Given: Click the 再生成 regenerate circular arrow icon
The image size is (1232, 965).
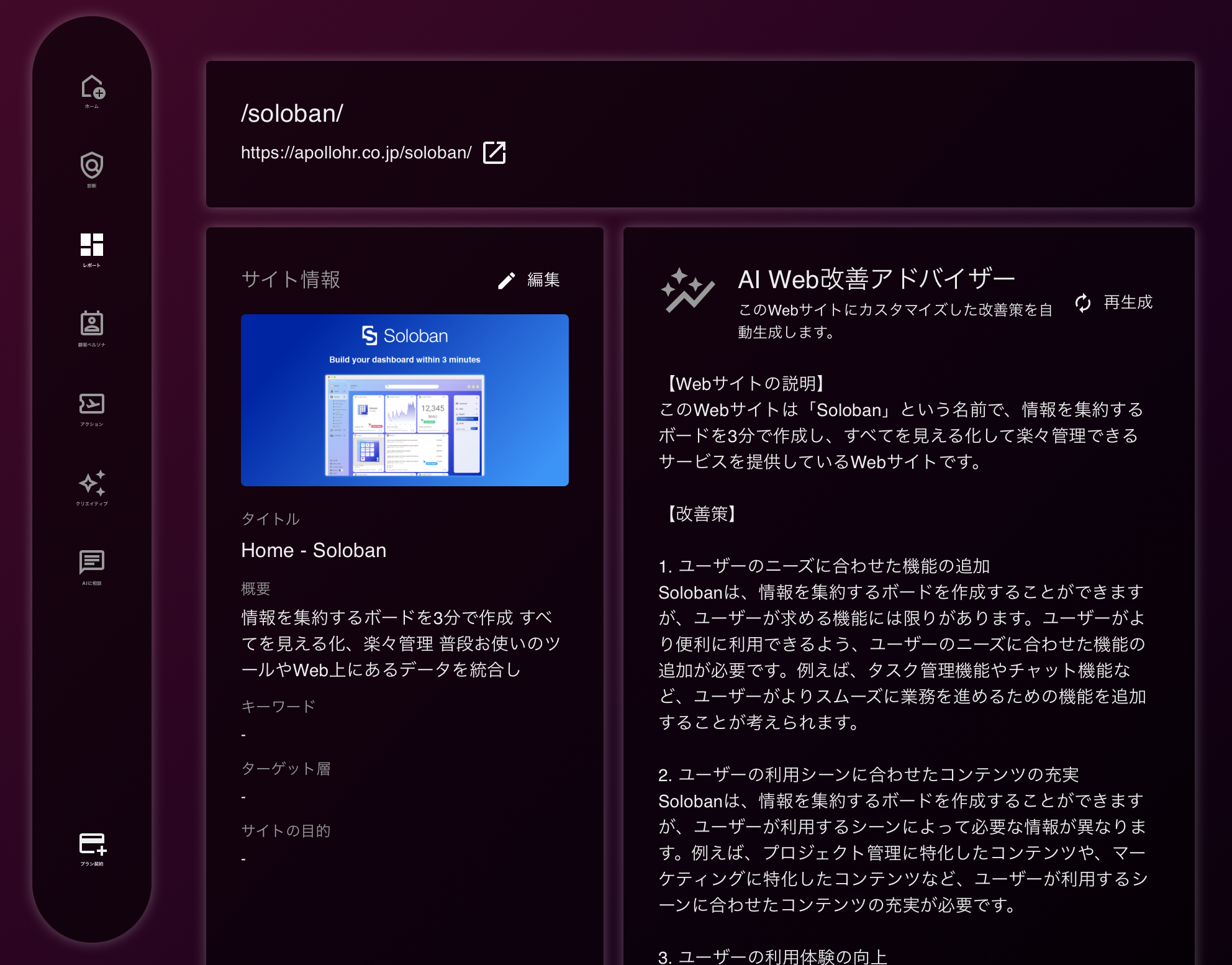Looking at the screenshot, I should [x=1083, y=303].
